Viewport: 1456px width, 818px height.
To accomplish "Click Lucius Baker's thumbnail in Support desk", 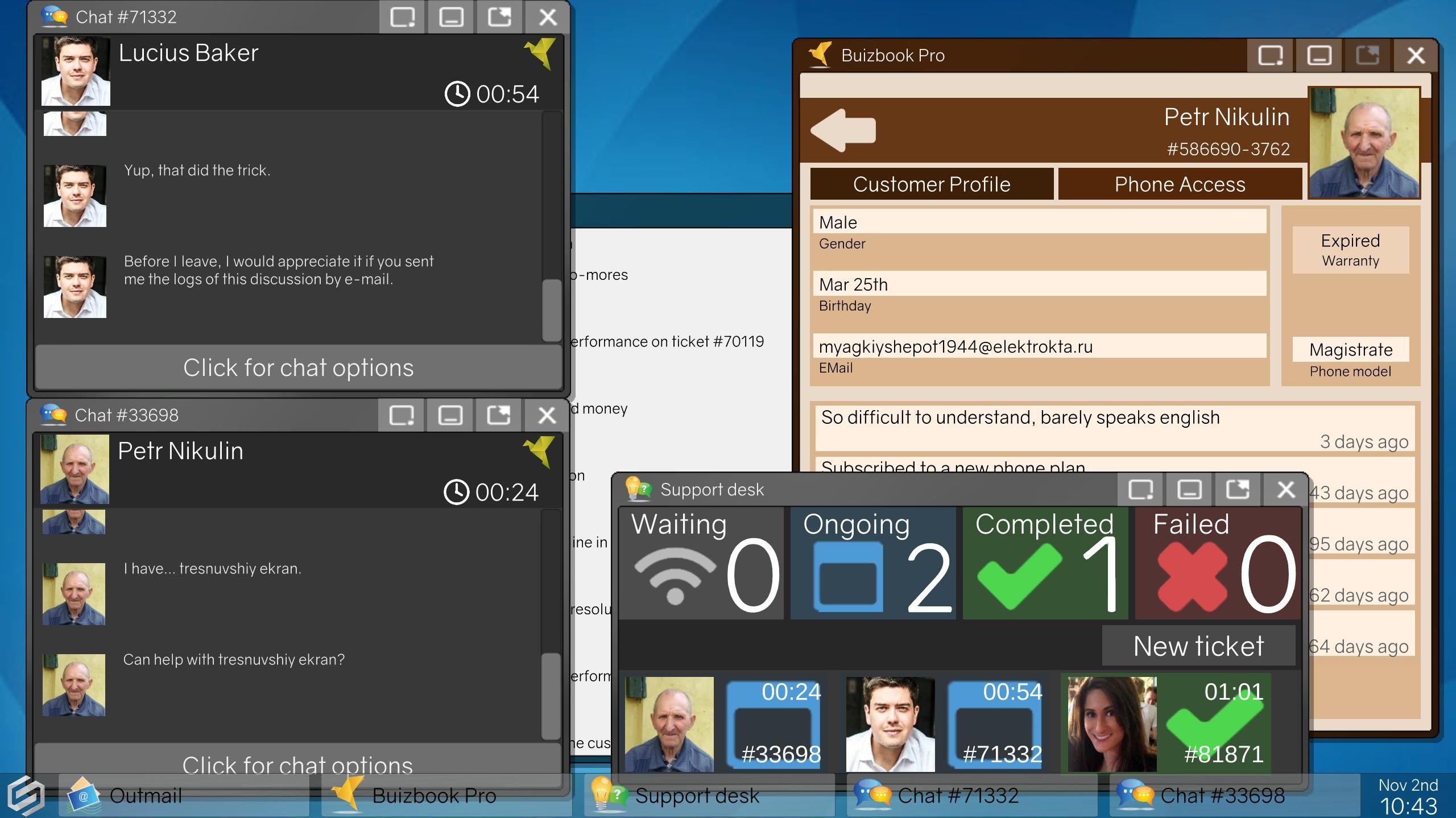I will pos(890,724).
